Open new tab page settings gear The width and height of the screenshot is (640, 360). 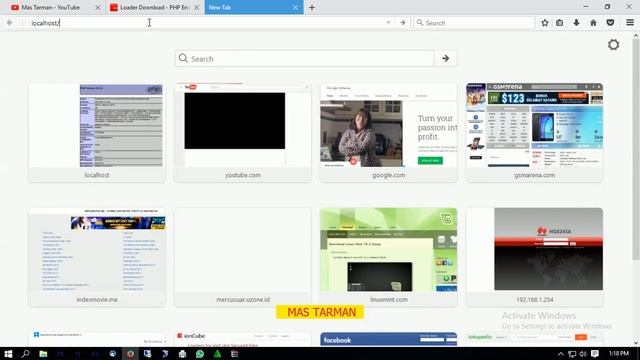(613, 44)
